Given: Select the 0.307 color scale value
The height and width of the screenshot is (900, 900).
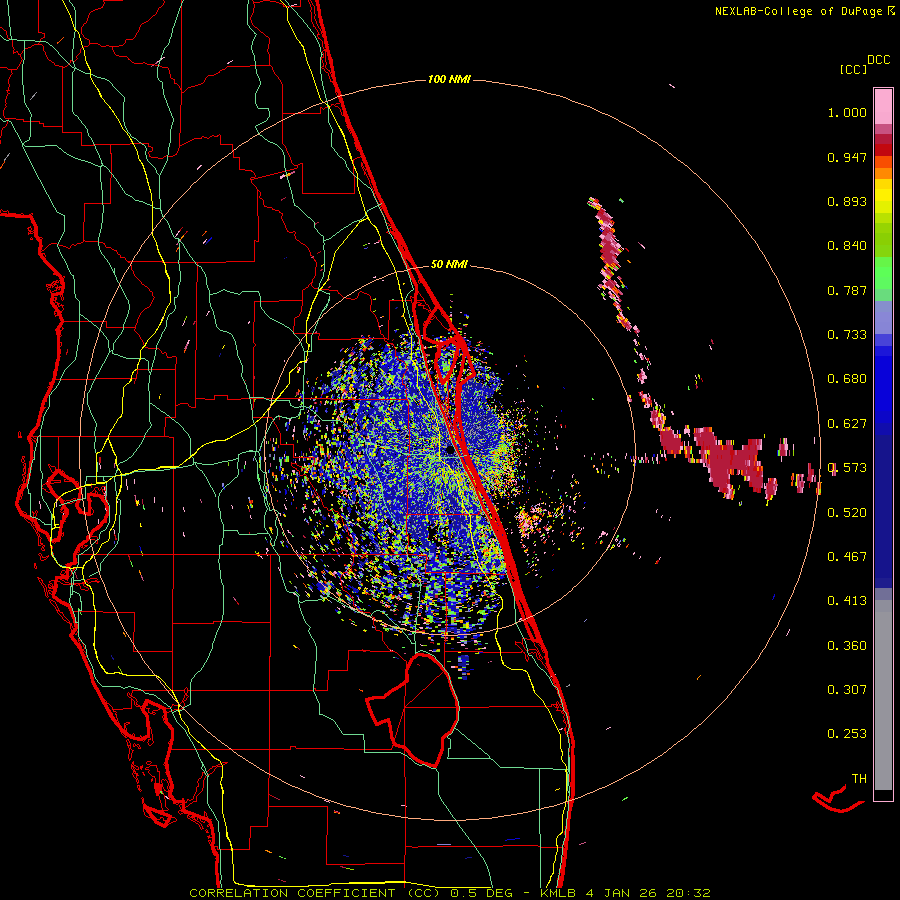Looking at the screenshot, I should coord(847,690).
